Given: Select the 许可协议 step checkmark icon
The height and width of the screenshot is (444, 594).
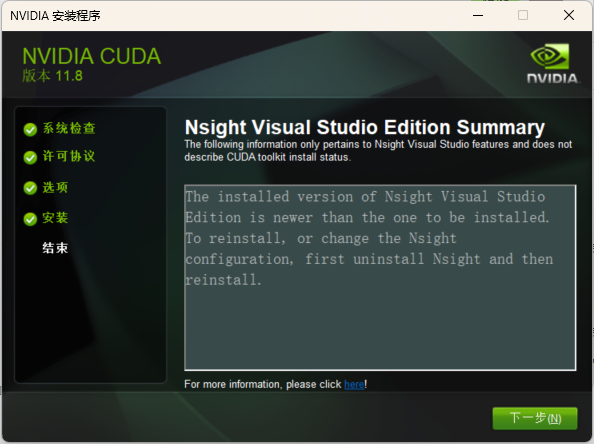Looking at the screenshot, I should point(30,157).
